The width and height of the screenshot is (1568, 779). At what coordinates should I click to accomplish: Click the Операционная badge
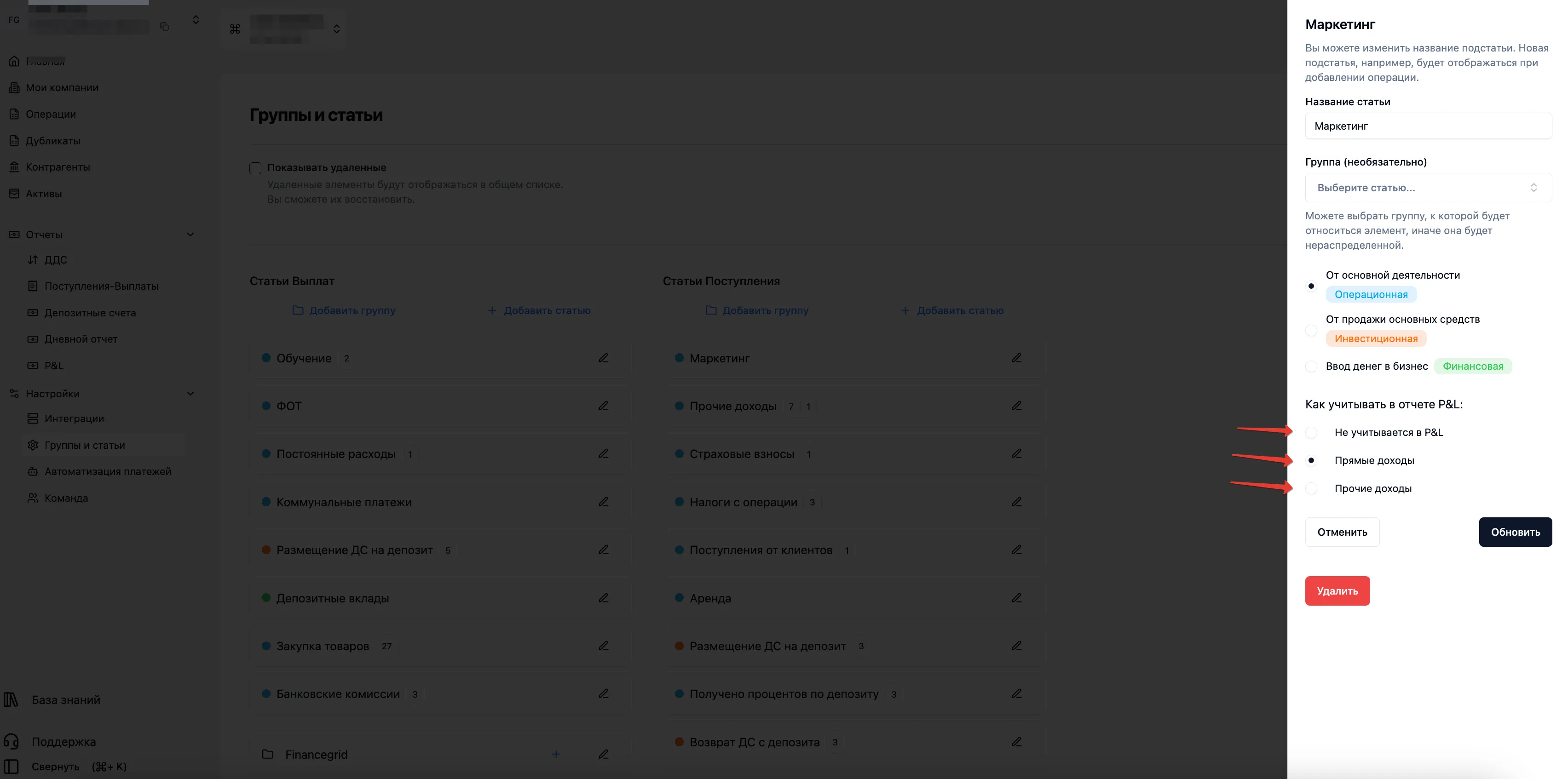1371,295
